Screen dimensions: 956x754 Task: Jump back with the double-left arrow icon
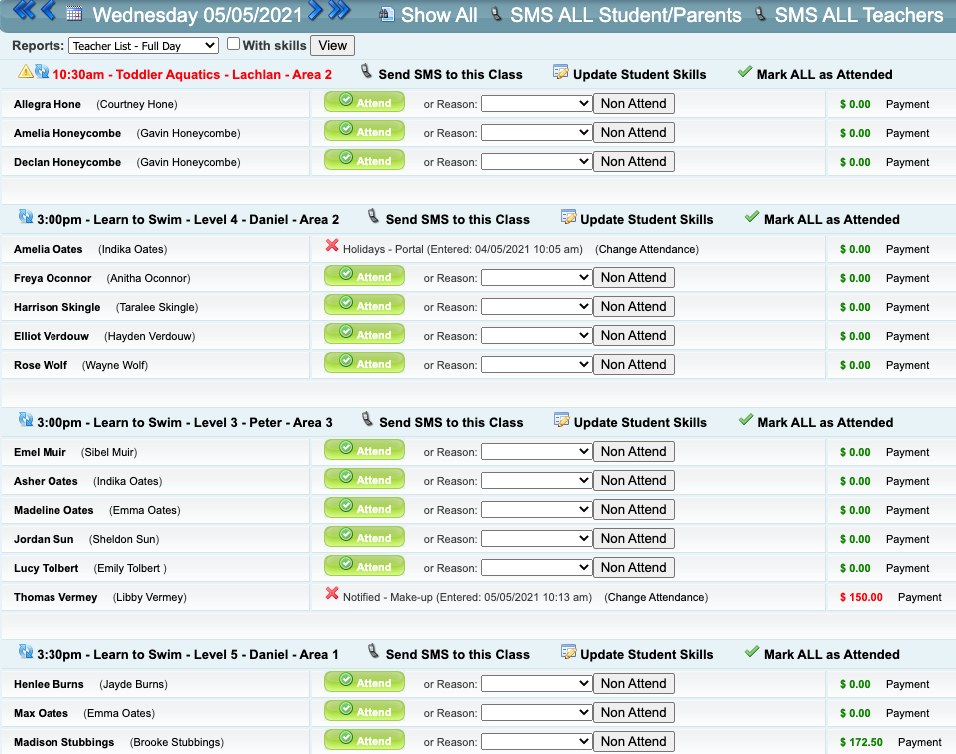click(24, 10)
